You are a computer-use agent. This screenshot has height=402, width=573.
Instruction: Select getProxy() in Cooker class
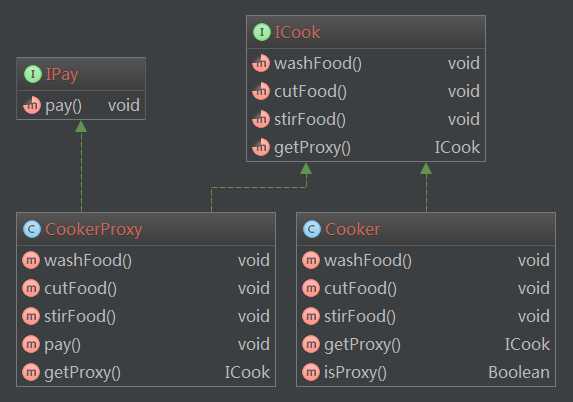point(362,345)
